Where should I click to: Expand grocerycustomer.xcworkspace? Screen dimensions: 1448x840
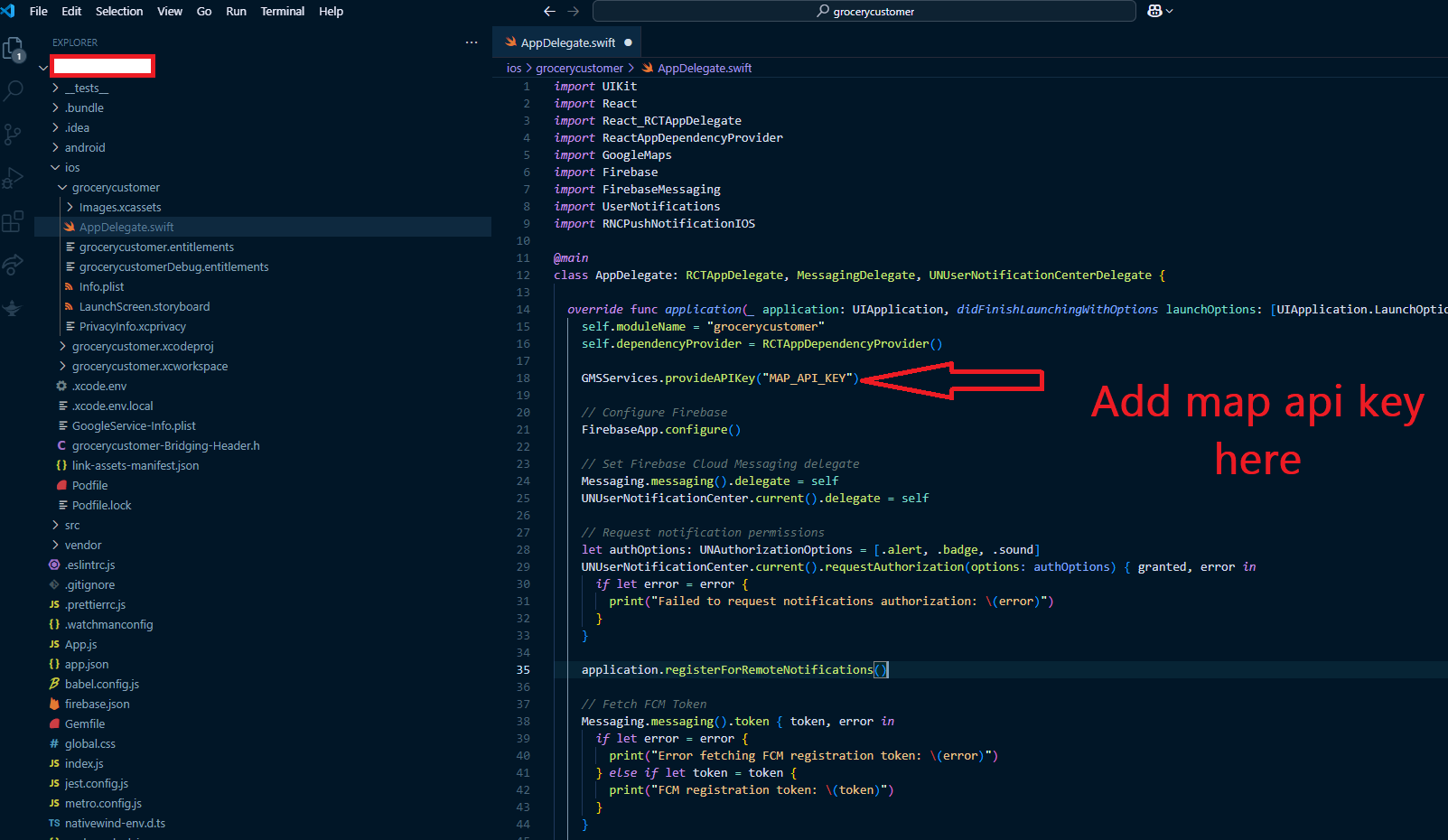click(62, 366)
